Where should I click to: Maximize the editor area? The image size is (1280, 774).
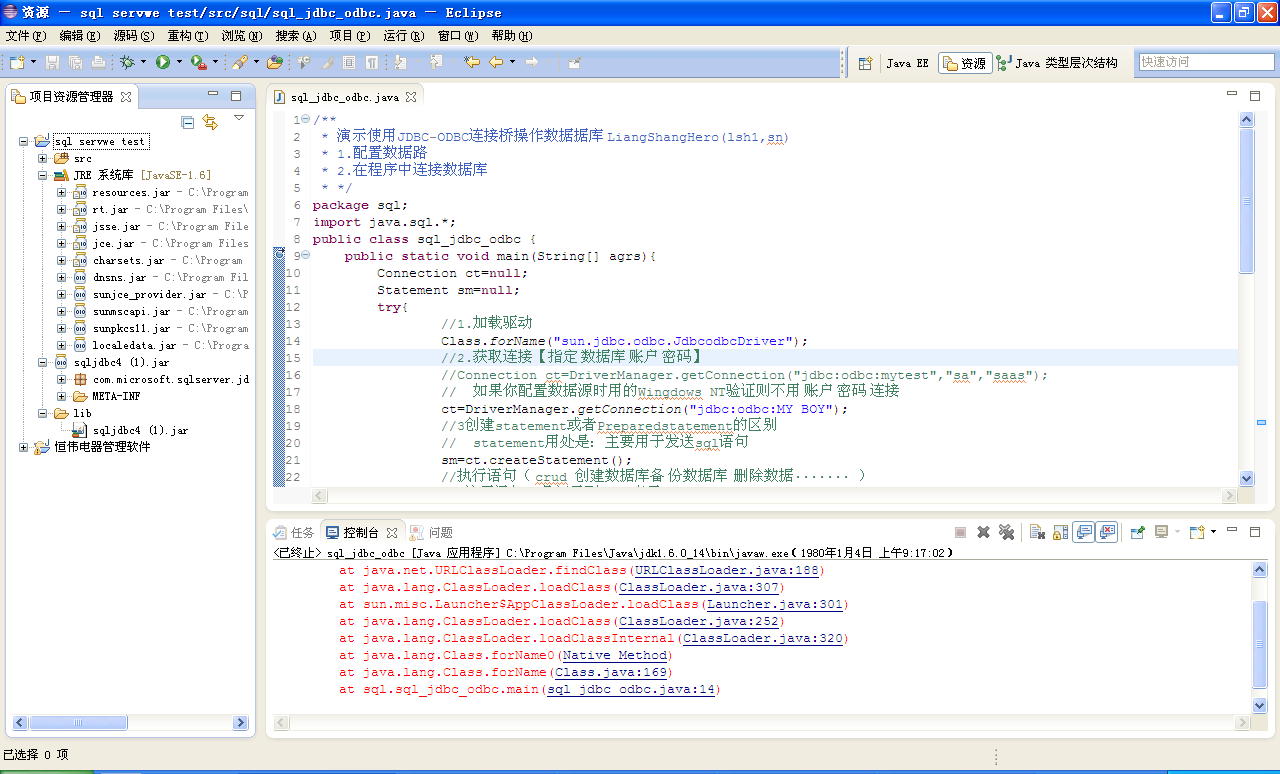click(x=1255, y=96)
